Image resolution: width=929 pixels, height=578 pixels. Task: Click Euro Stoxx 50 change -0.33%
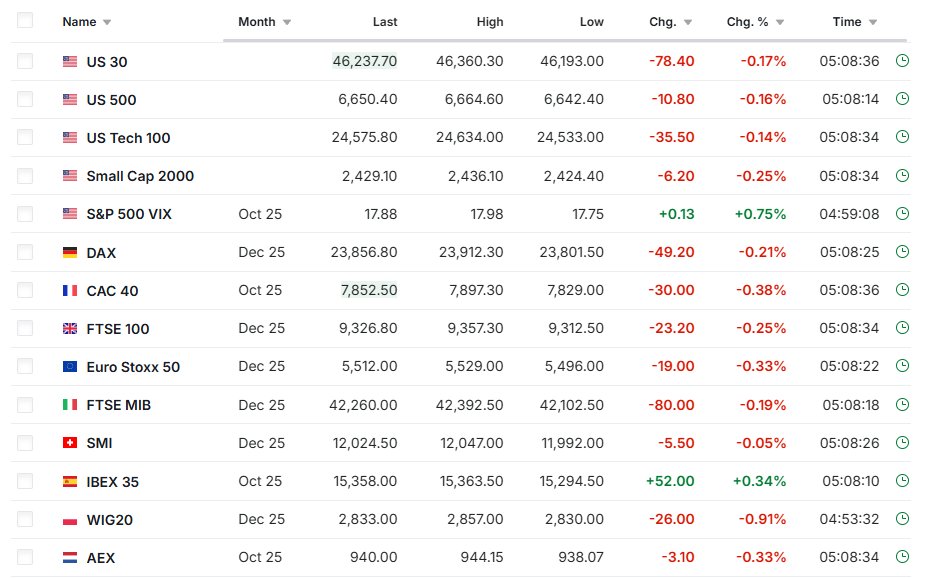point(761,367)
